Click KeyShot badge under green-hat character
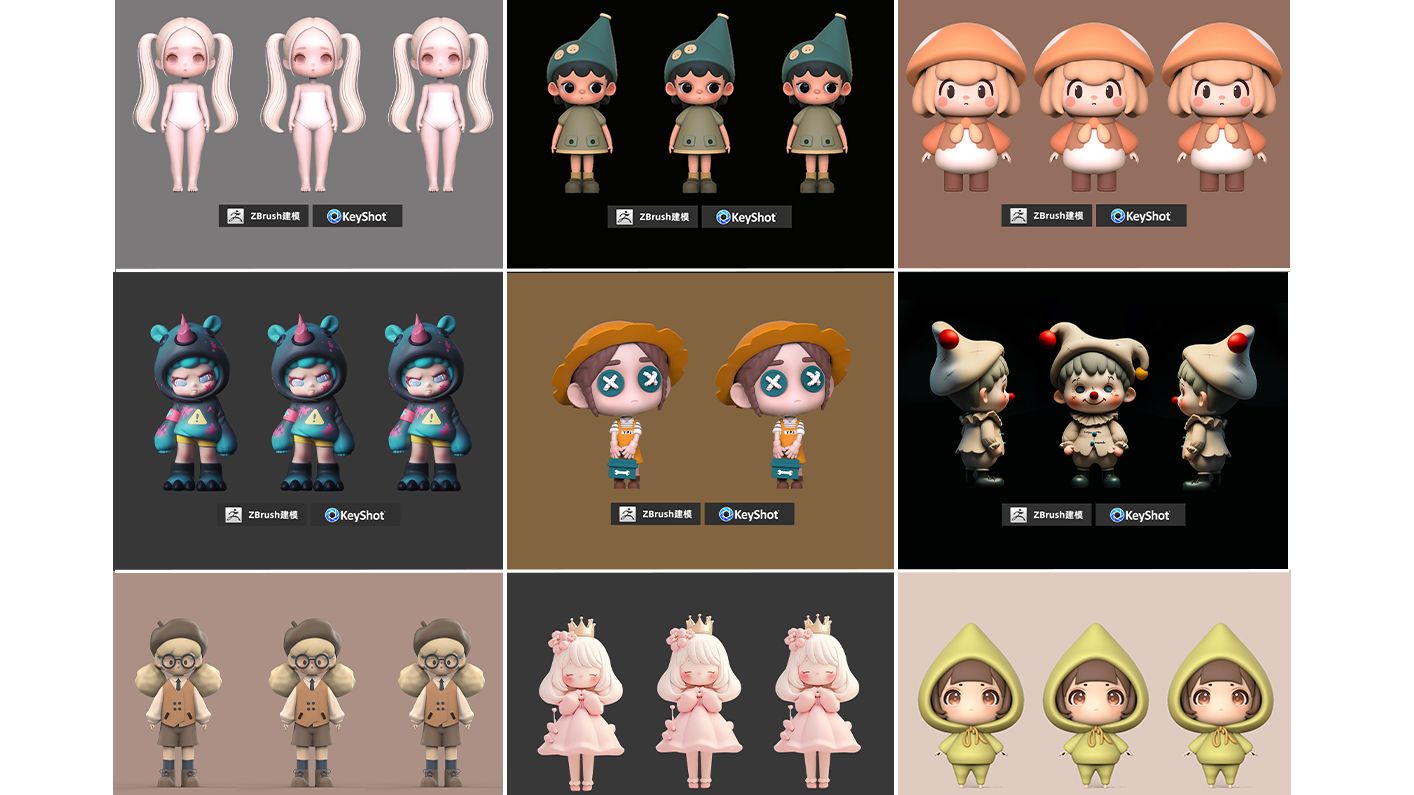Viewport: 1414px width, 795px height. (x=746, y=217)
